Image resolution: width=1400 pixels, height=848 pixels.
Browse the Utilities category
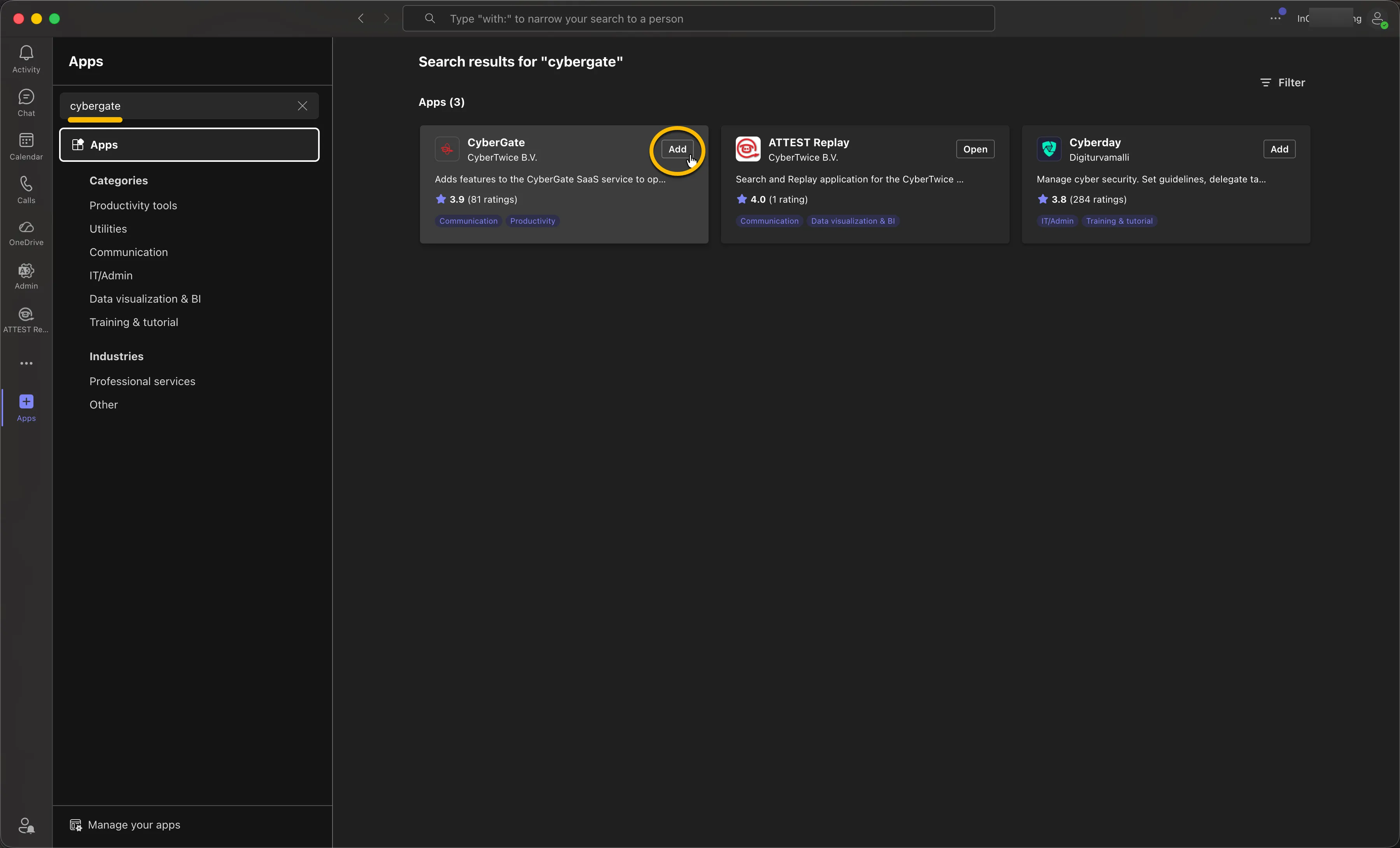pos(108,228)
